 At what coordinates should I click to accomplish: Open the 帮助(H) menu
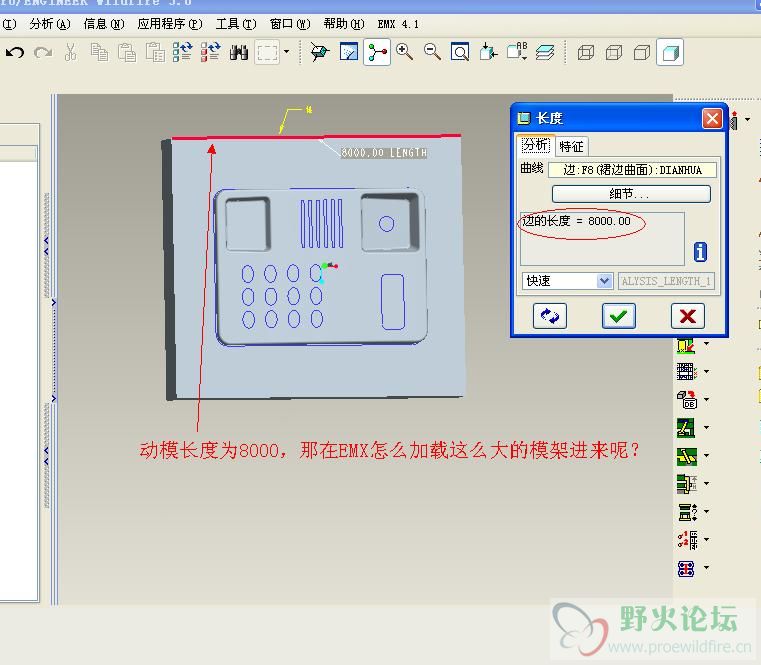click(344, 24)
